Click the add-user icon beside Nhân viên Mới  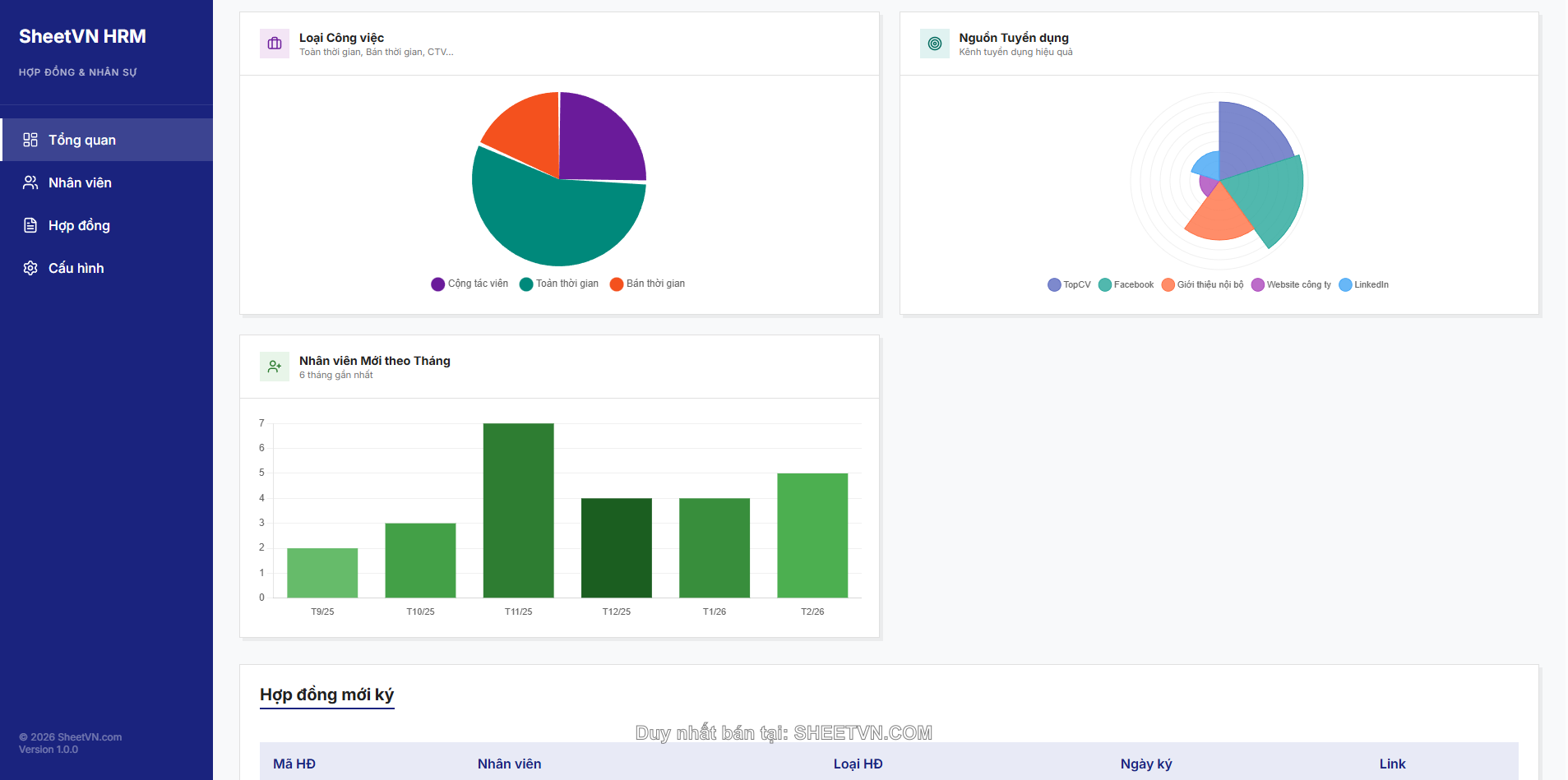(x=275, y=367)
